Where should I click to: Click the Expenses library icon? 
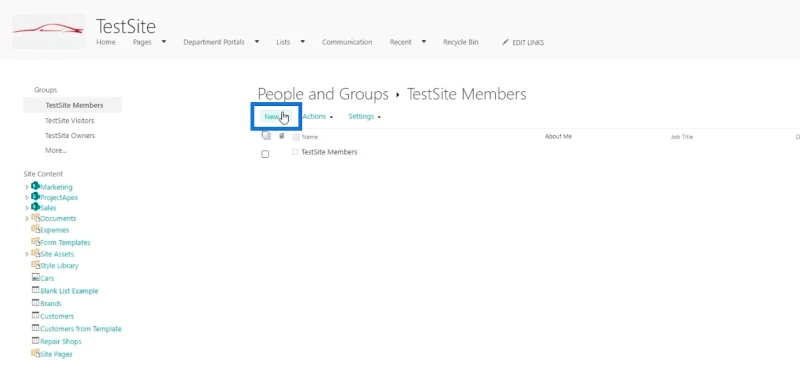(x=36, y=229)
